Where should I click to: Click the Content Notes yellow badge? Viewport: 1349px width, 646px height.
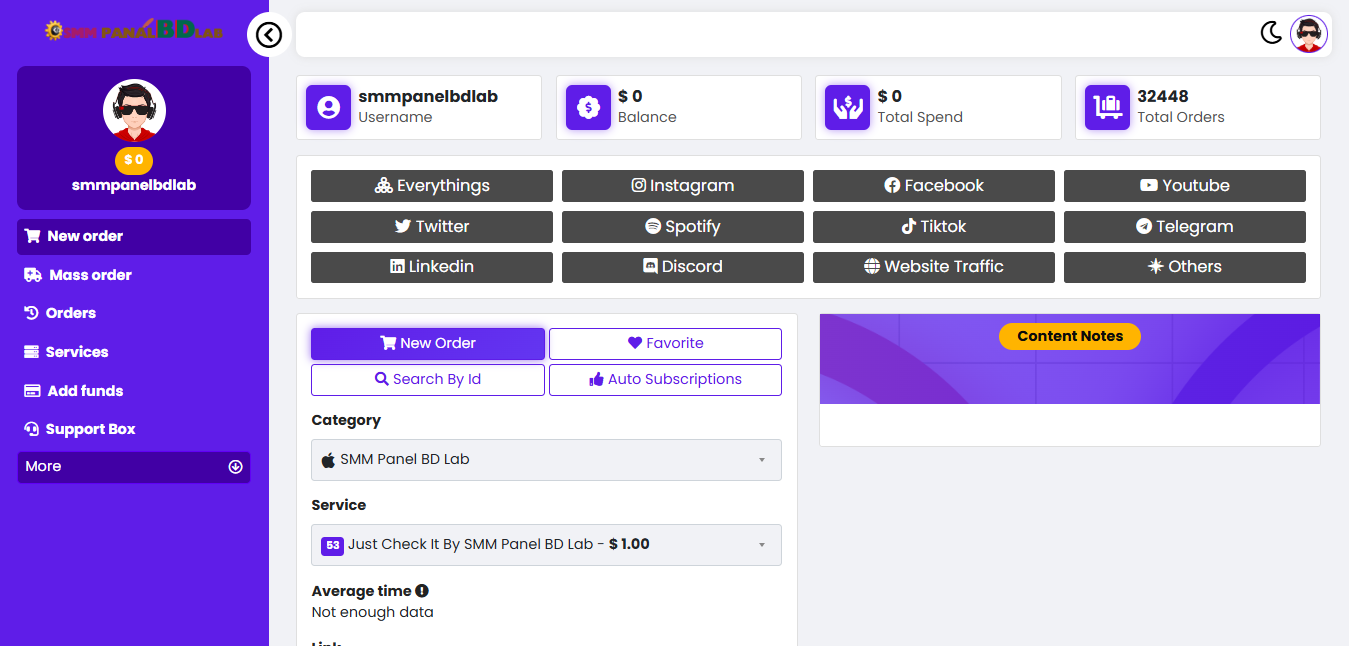point(1069,336)
